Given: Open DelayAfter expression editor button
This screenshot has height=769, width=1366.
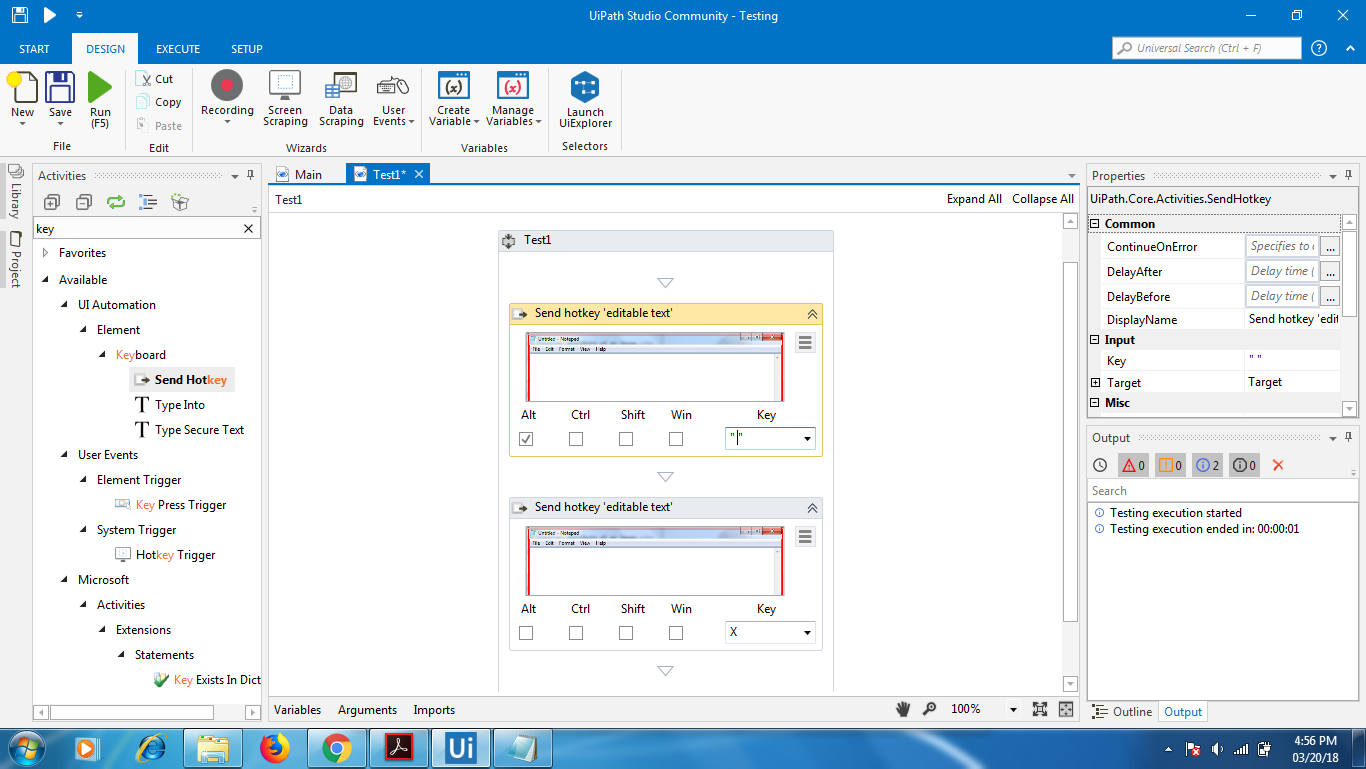Looking at the screenshot, I should point(1329,271).
